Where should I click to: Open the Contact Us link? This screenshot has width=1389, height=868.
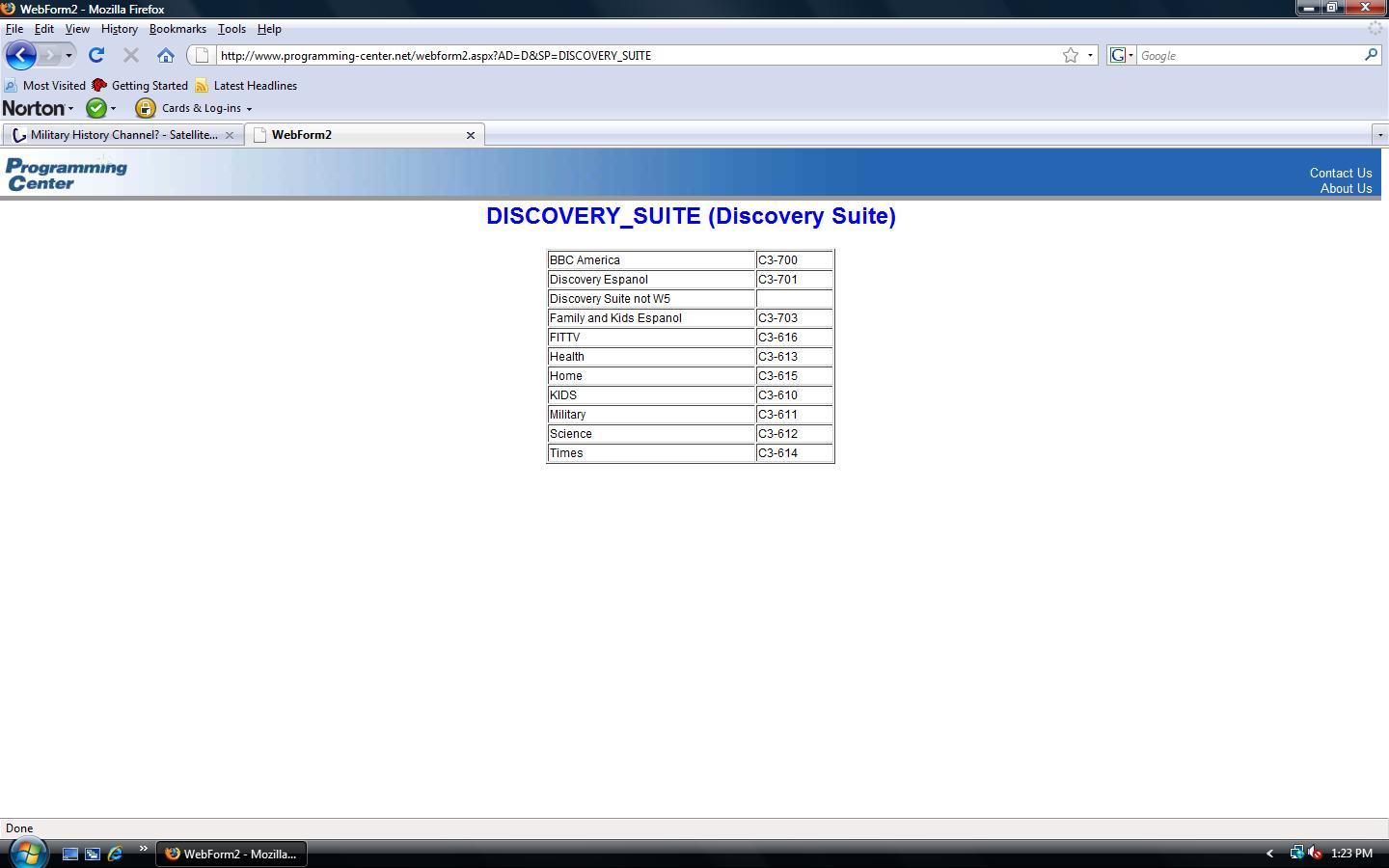tap(1341, 174)
